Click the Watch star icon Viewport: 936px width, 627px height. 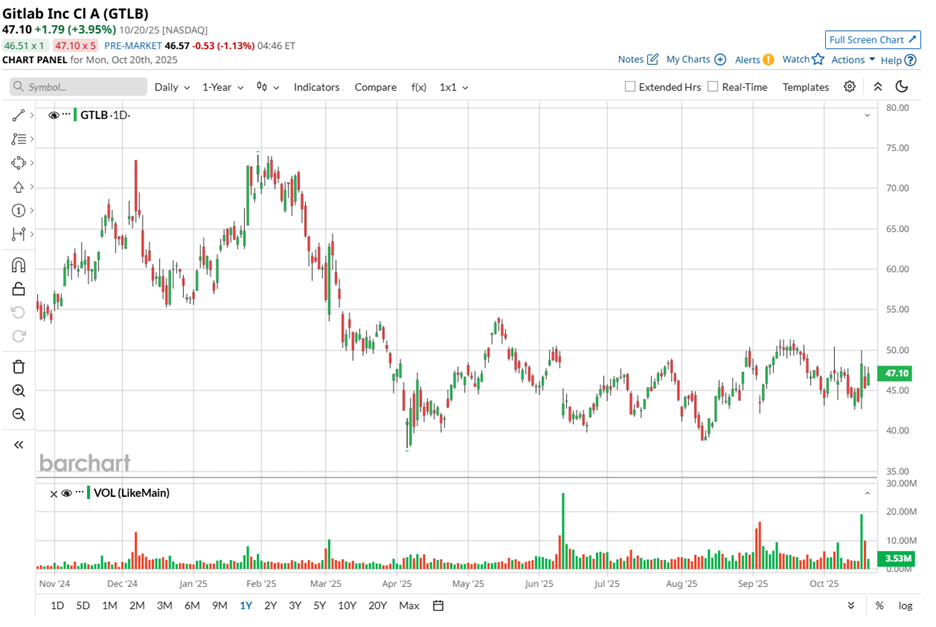point(818,59)
